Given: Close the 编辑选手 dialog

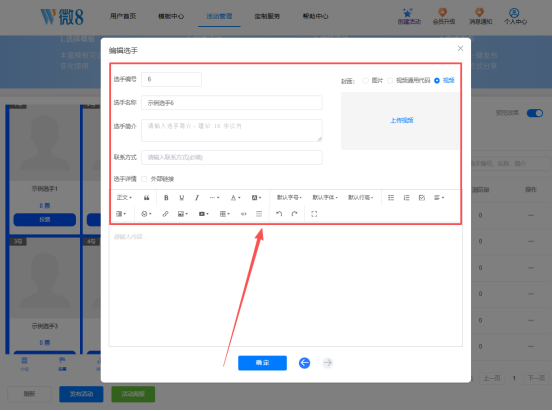Looking at the screenshot, I should click(x=460, y=49).
